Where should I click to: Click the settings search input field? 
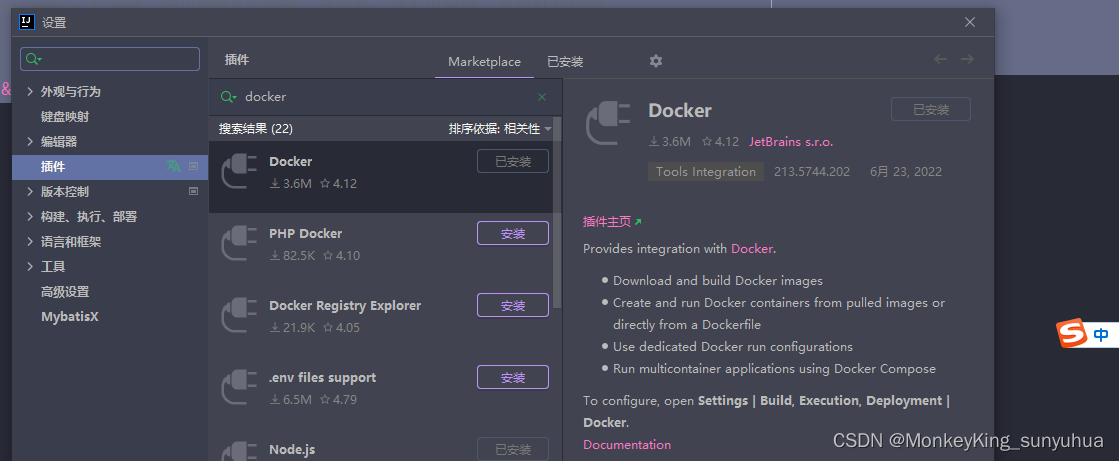tap(110, 59)
